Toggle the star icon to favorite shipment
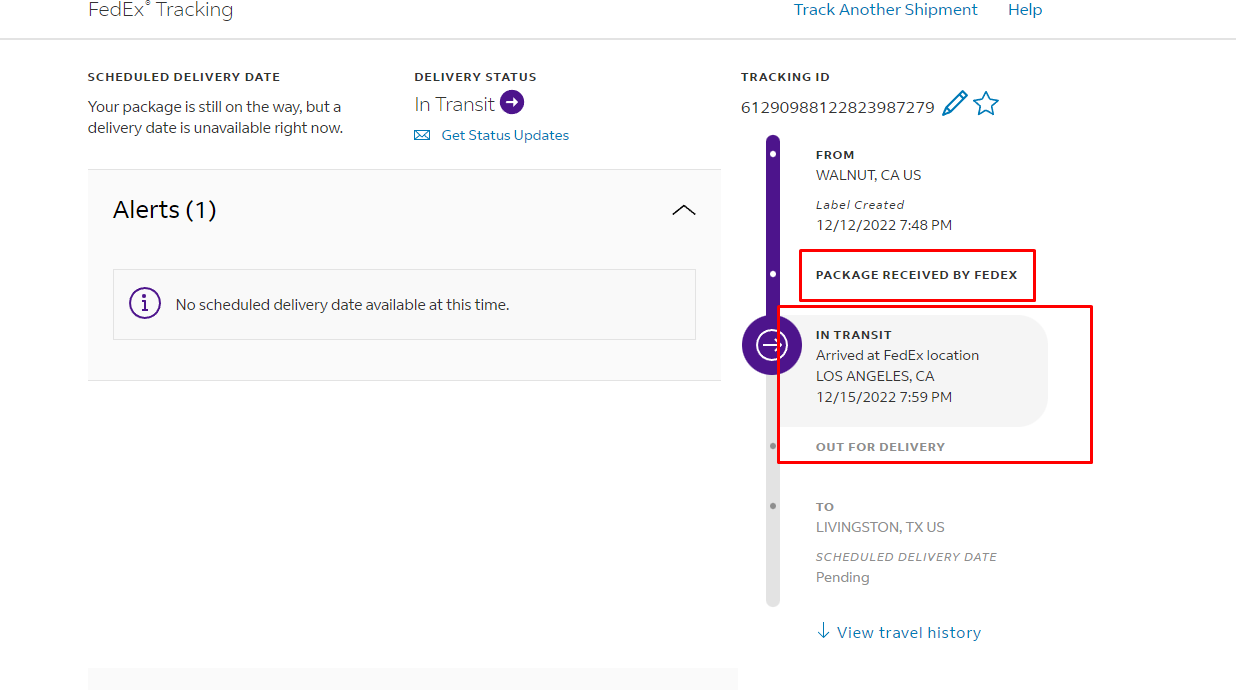Image resolution: width=1236 pixels, height=690 pixels. point(986,104)
